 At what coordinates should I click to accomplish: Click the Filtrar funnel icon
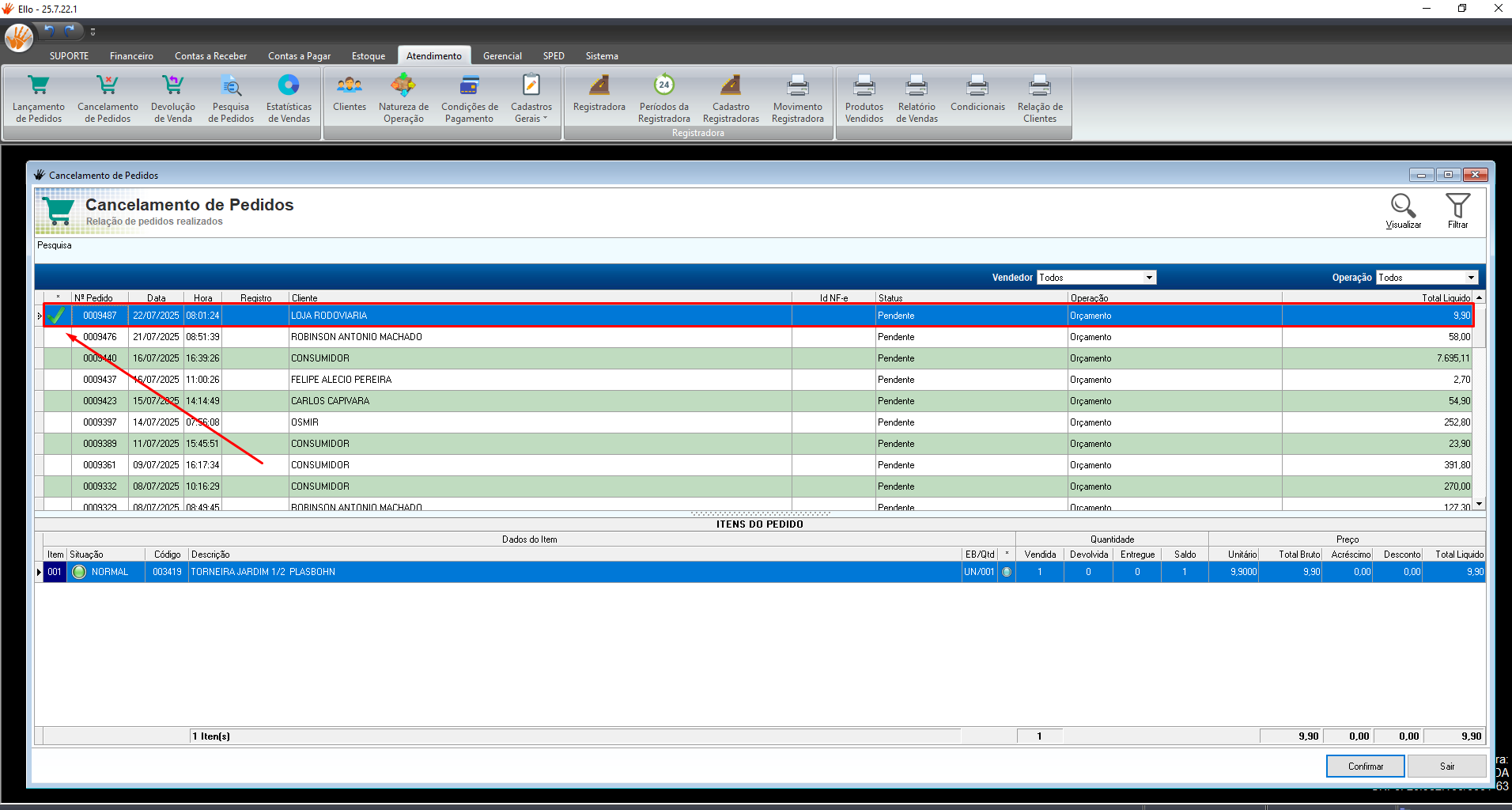[1457, 210]
